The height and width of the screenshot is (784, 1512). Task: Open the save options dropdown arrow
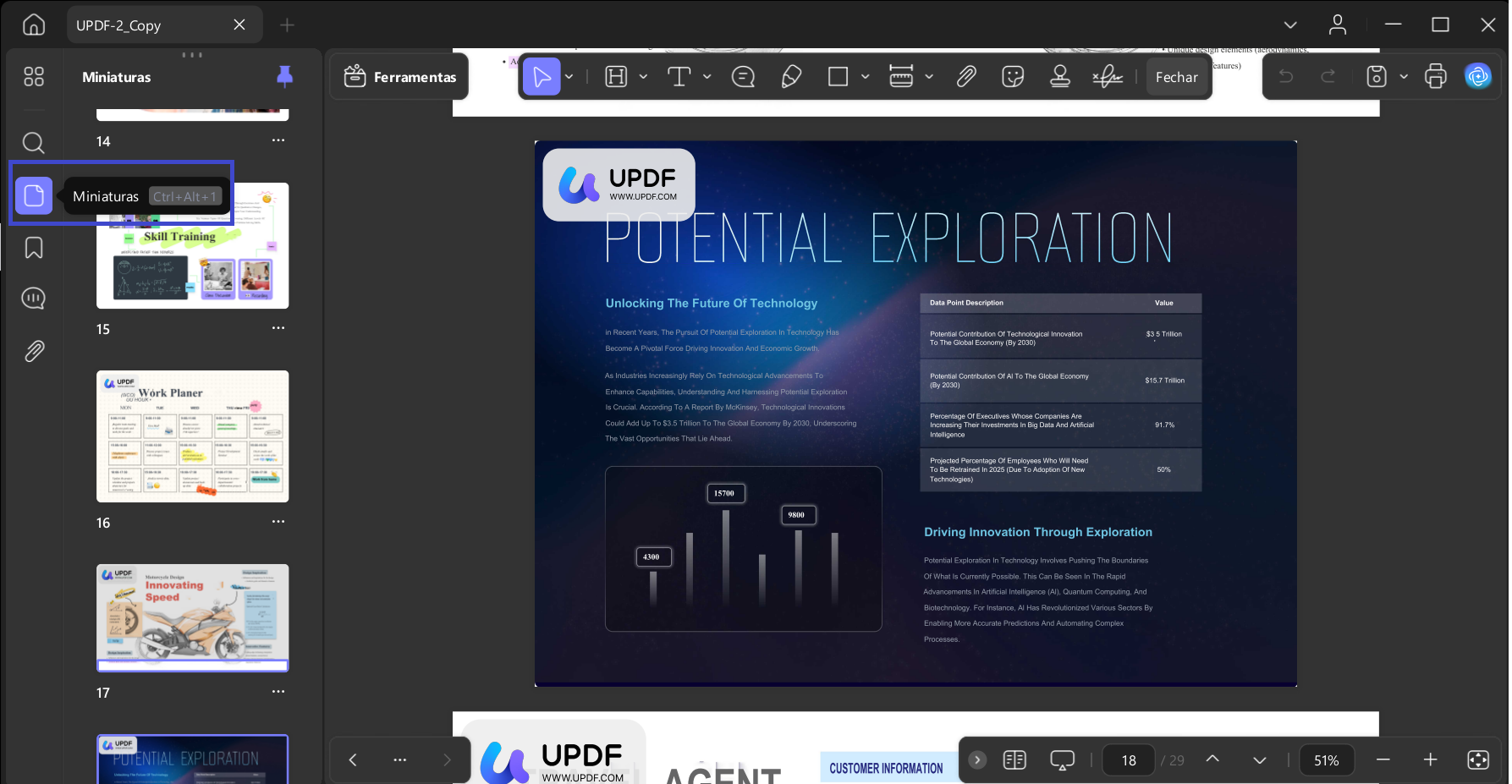point(1404,77)
